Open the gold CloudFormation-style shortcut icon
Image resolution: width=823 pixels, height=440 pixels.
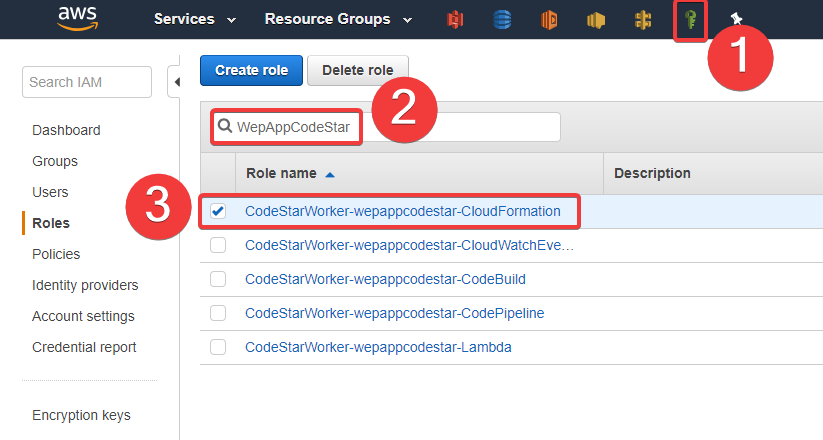pos(643,20)
